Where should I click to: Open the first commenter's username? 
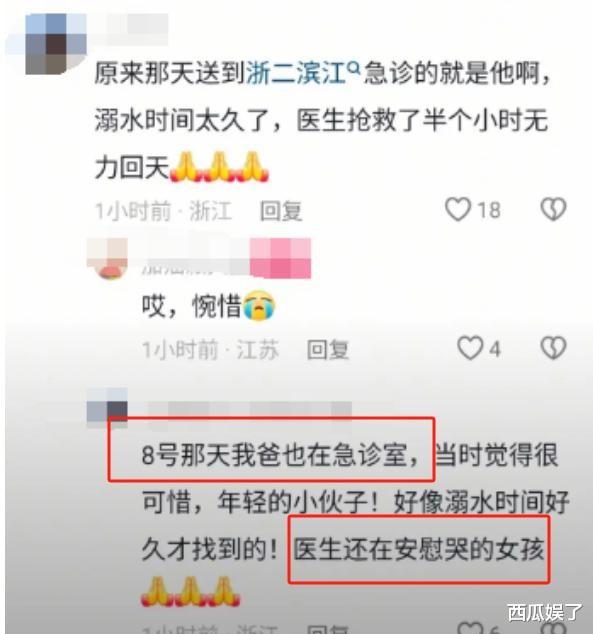(x=130, y=28)
